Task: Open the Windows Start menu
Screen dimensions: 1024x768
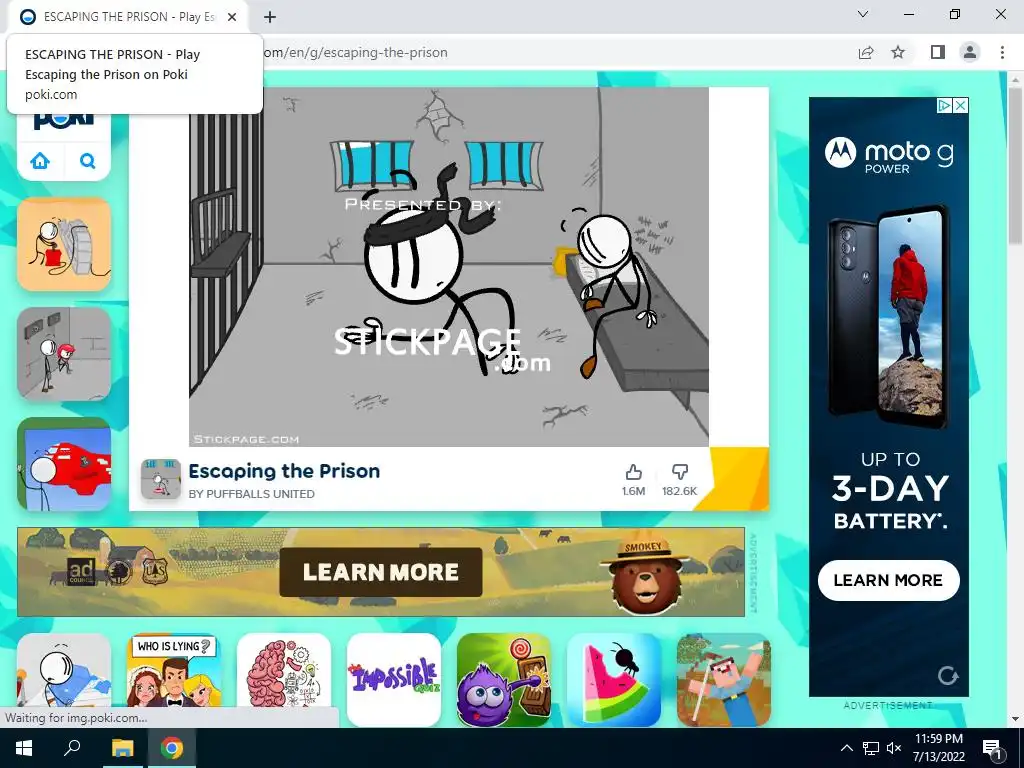Action: coord(24,748)
